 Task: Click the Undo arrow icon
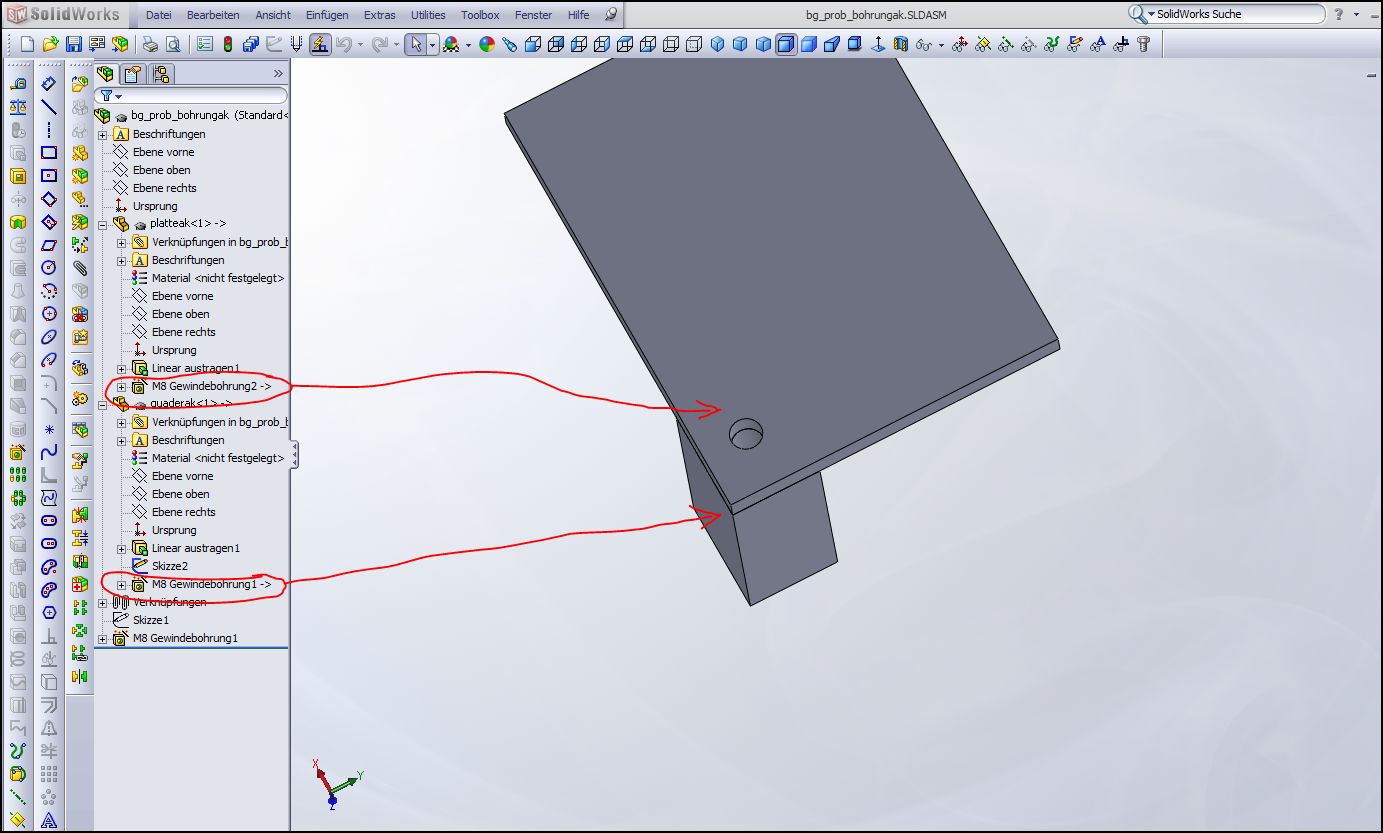(344, 45)
